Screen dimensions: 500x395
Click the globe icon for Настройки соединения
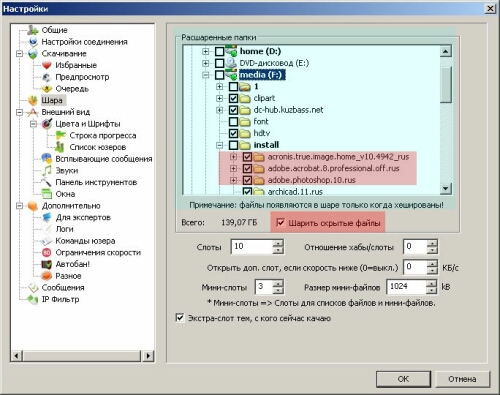tap(33, 42)
